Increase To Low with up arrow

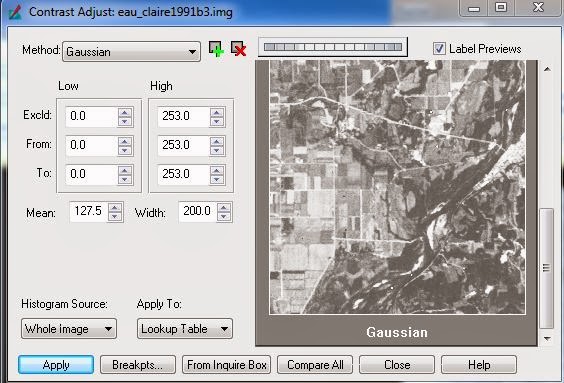point(125,170)
